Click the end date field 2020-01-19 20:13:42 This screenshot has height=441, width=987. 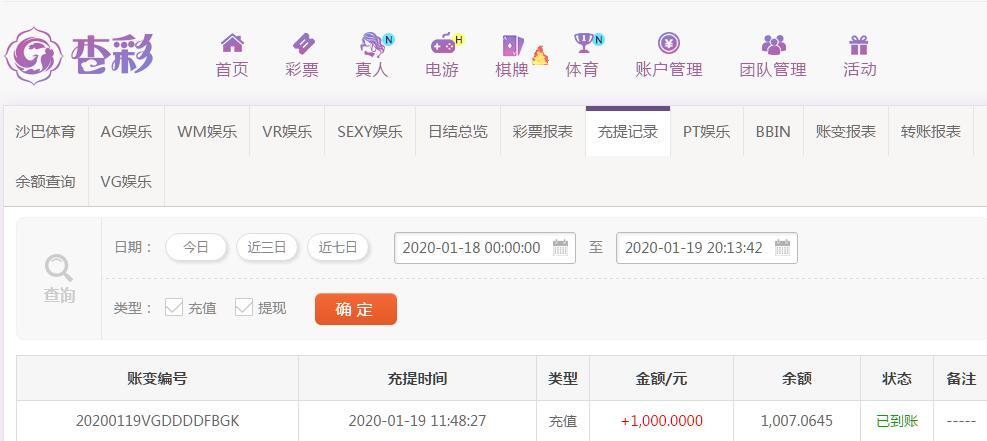(707, 248)
